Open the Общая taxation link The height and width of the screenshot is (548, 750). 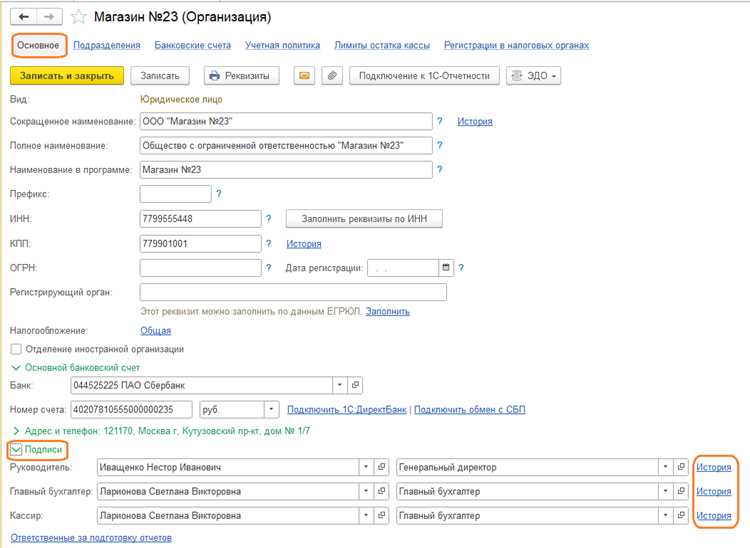[155, 330]
